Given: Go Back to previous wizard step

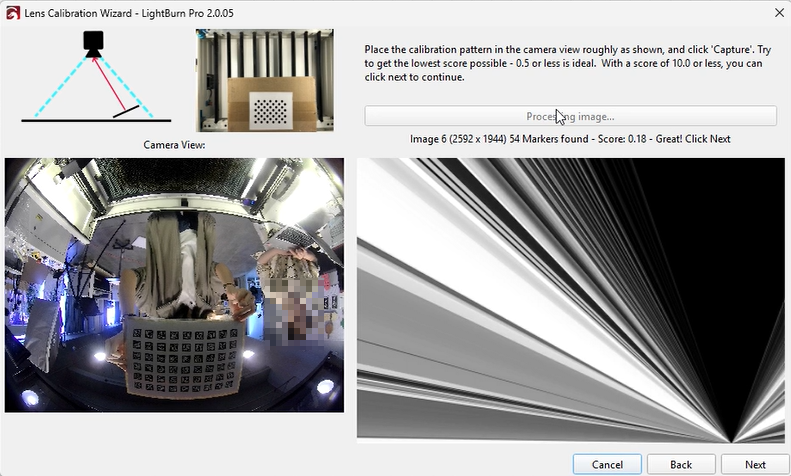Looking at the screenshot, I should coord(681,465).
